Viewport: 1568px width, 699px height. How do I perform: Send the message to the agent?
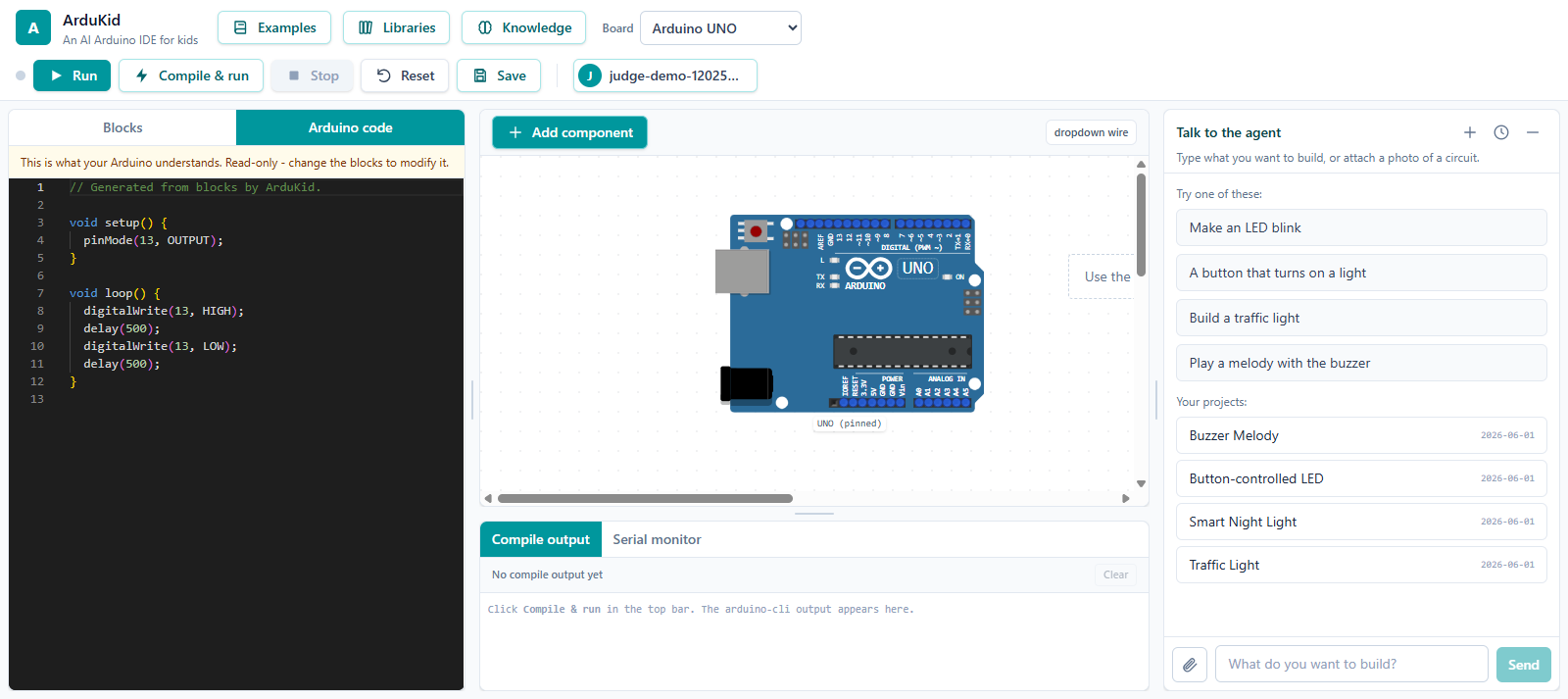(1524, 664)
